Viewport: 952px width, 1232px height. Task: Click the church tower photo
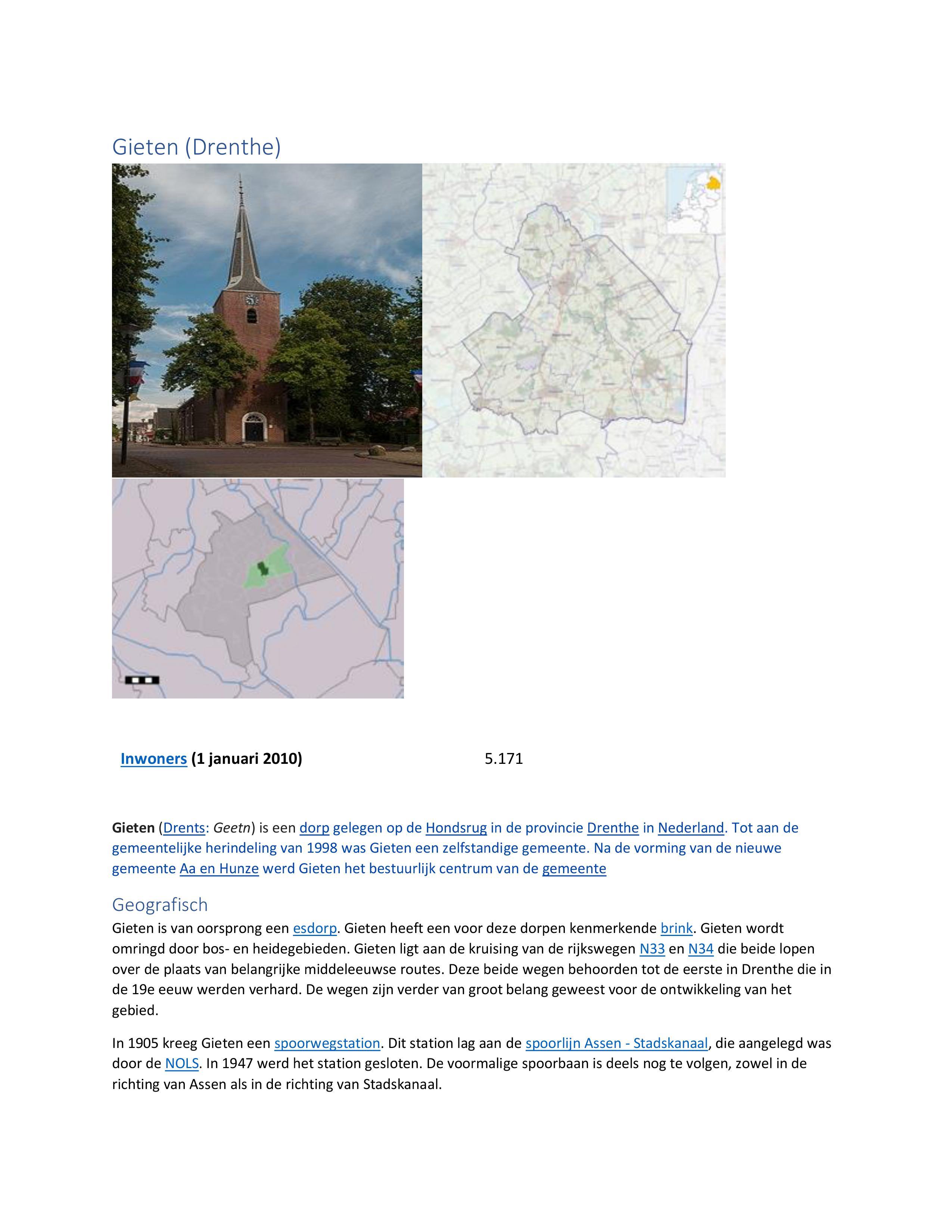(267, 320)
